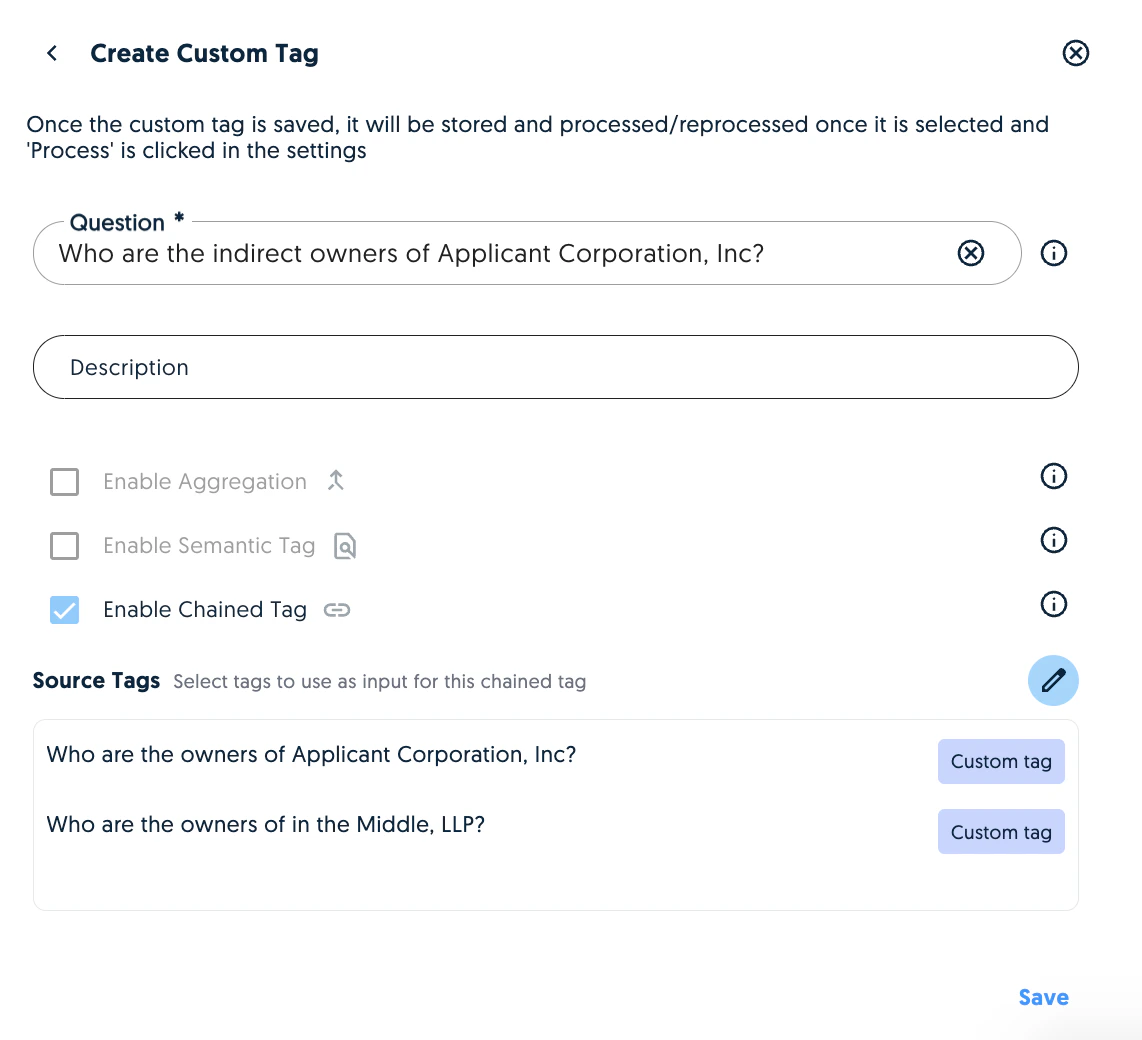
Task: Check the Enable Aggregation checkbox
Action: click(64, 481)
